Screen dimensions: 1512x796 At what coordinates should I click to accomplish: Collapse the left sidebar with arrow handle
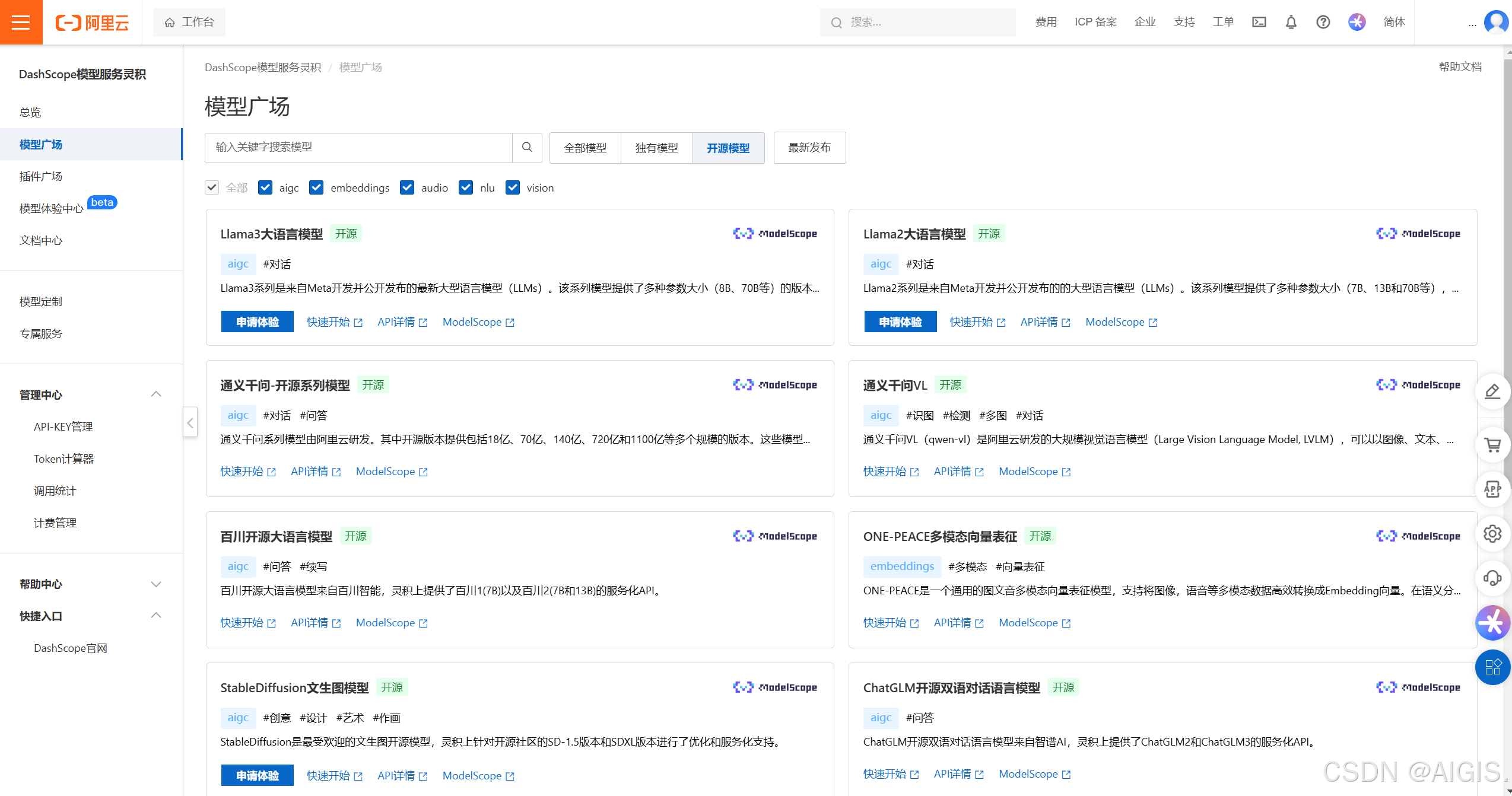click(190, 423)
